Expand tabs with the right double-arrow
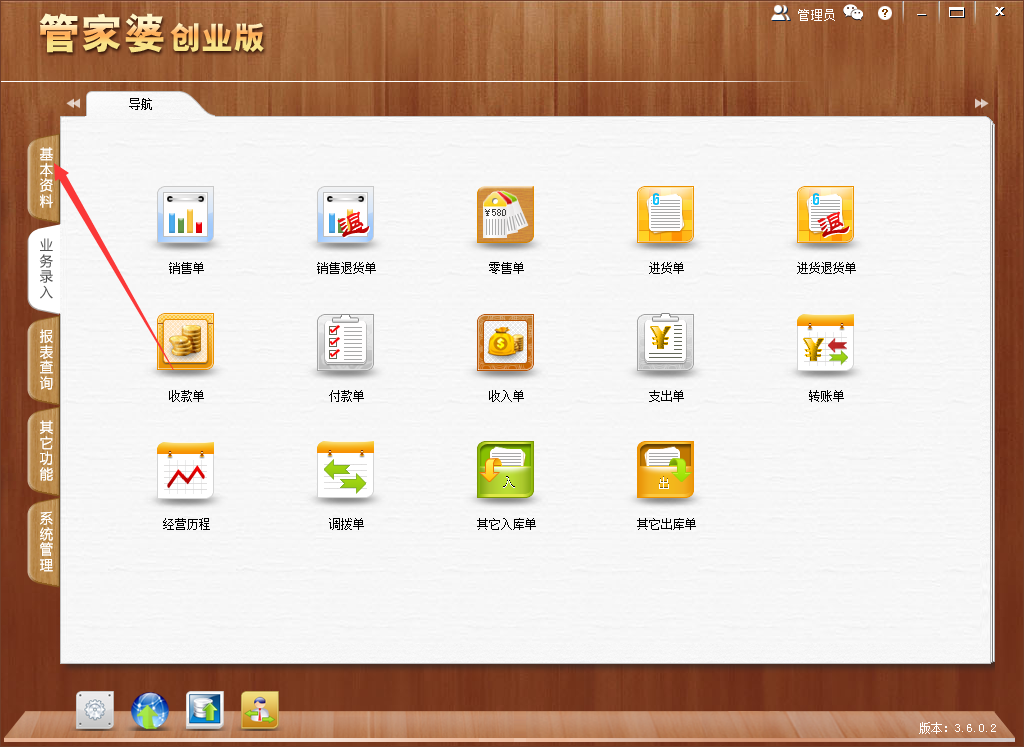1024x747 pixels. coord(981,102)
